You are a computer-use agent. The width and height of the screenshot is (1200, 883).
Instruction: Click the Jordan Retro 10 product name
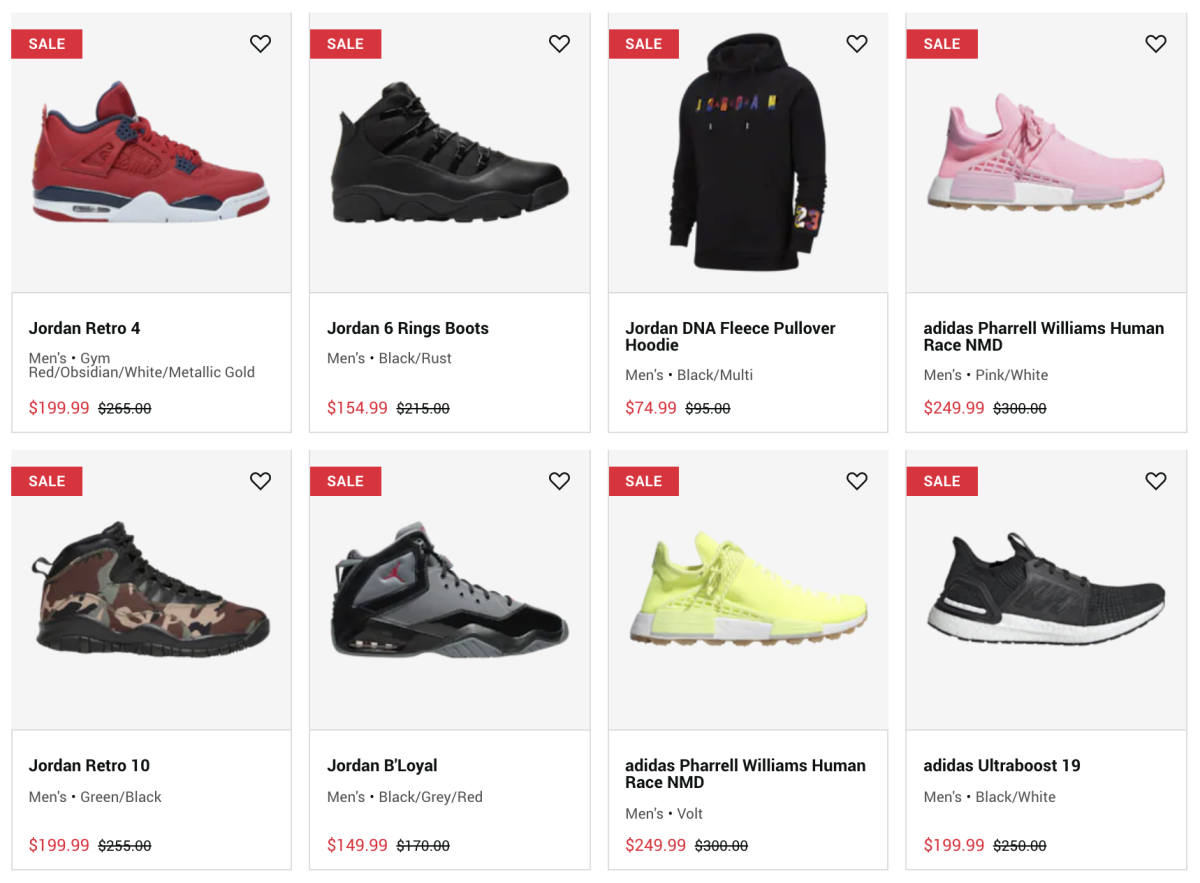(x=89, y=765)
